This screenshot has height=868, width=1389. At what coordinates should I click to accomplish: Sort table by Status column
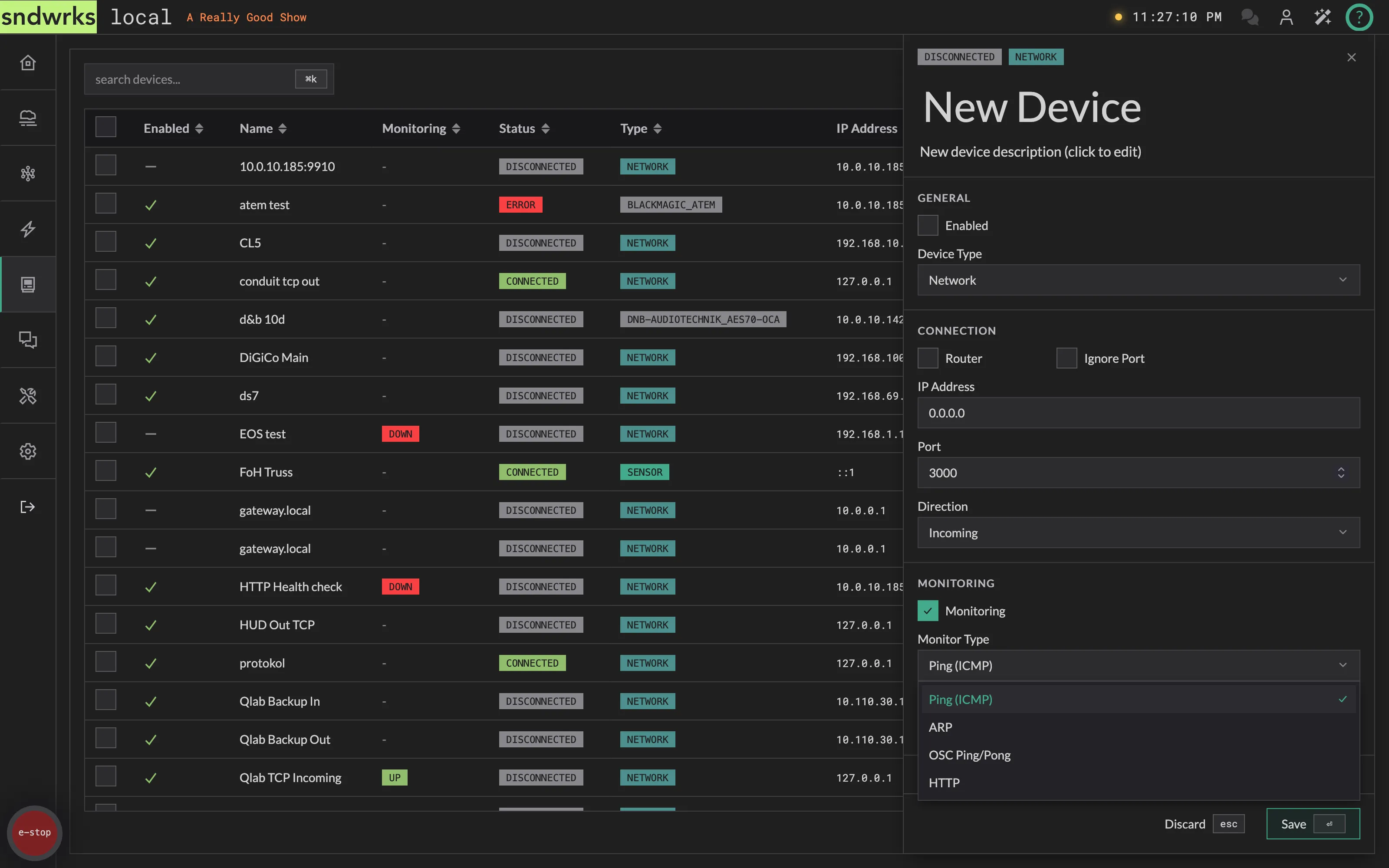(x=524, y=128)
